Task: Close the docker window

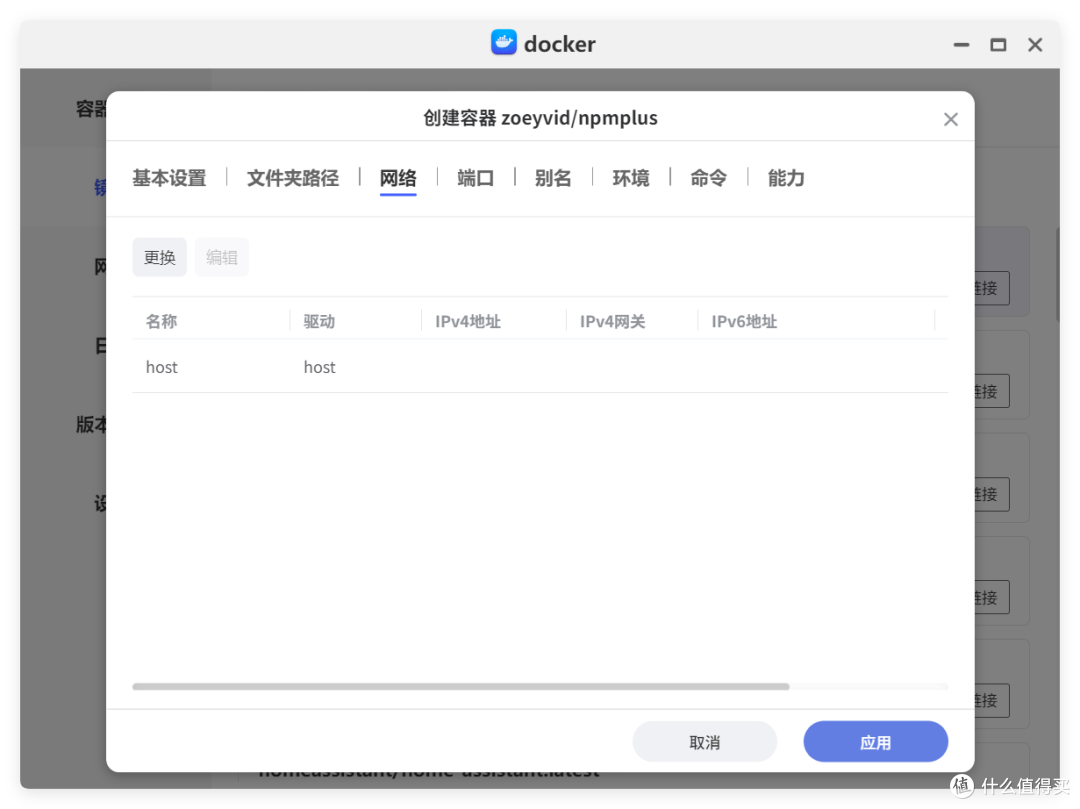Action: tap(1035, 45)
